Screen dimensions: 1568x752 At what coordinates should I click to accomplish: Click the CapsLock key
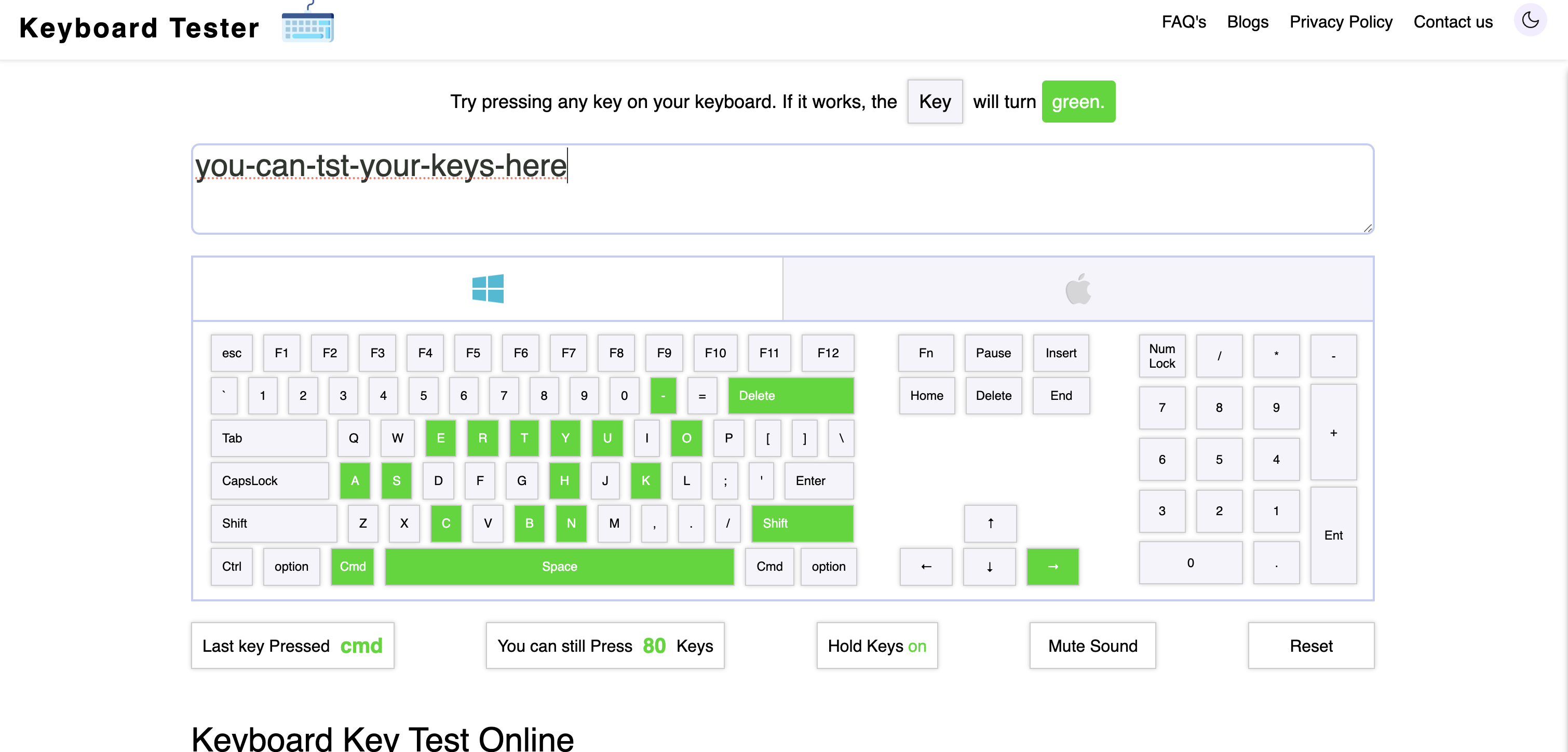269,481
